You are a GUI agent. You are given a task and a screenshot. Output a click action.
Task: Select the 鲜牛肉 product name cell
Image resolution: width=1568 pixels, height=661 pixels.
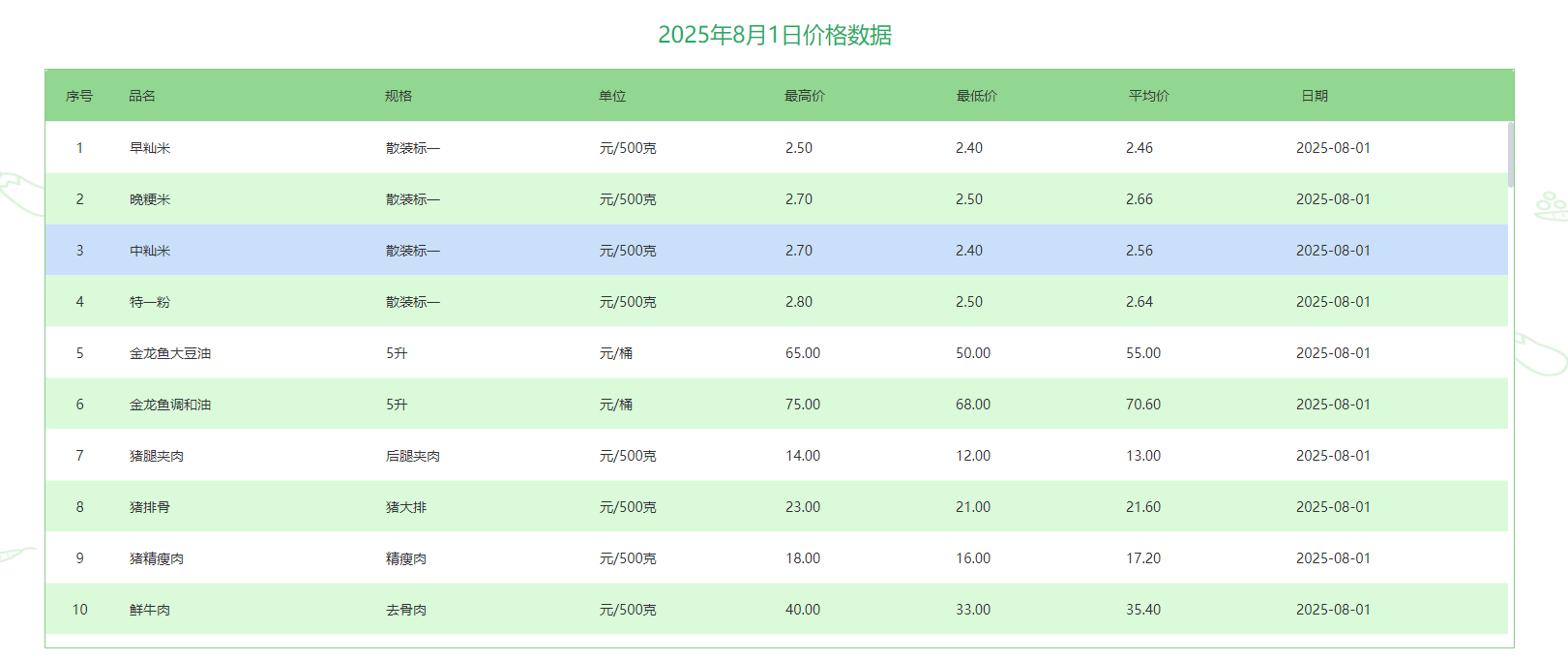(x=150, y=610)
